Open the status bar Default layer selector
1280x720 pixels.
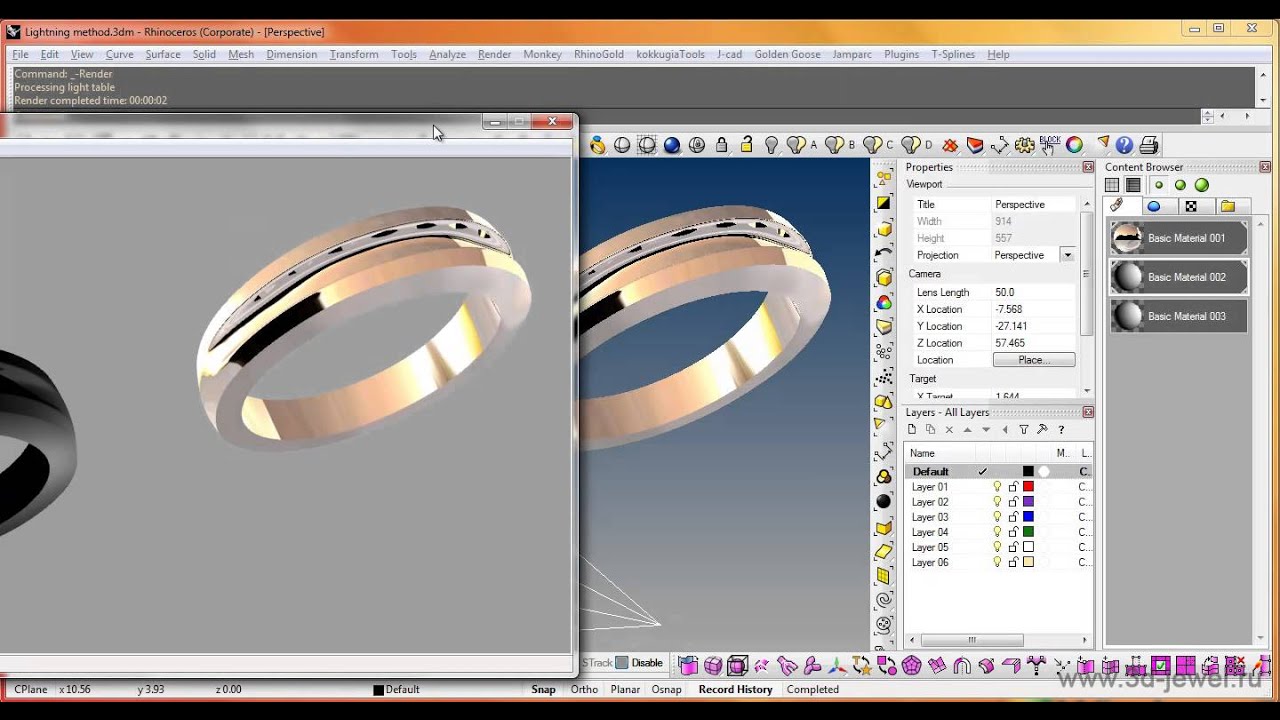(x=397, y=689)
